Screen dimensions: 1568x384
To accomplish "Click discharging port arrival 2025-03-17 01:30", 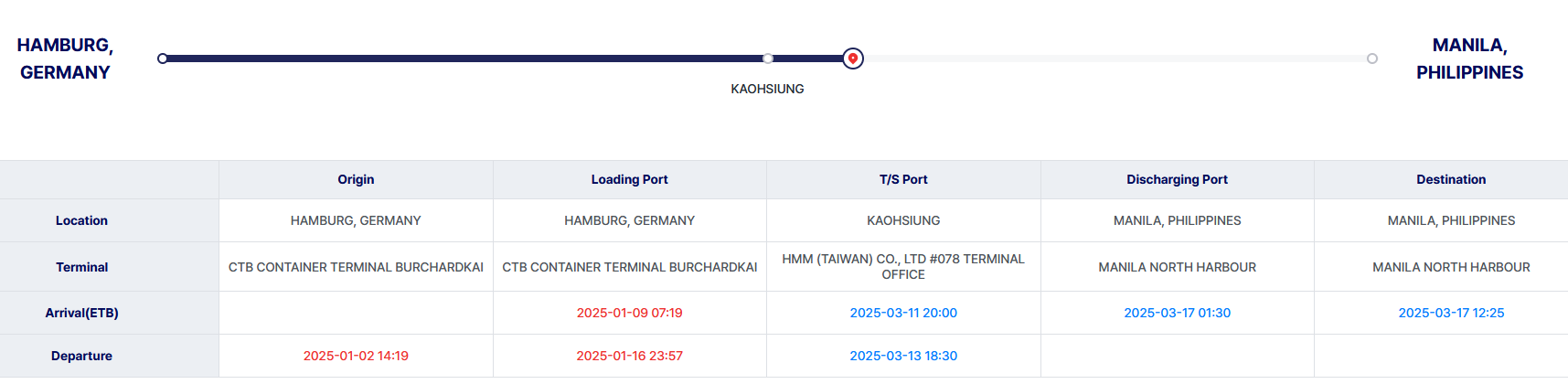I will (x=1178, y=313).
